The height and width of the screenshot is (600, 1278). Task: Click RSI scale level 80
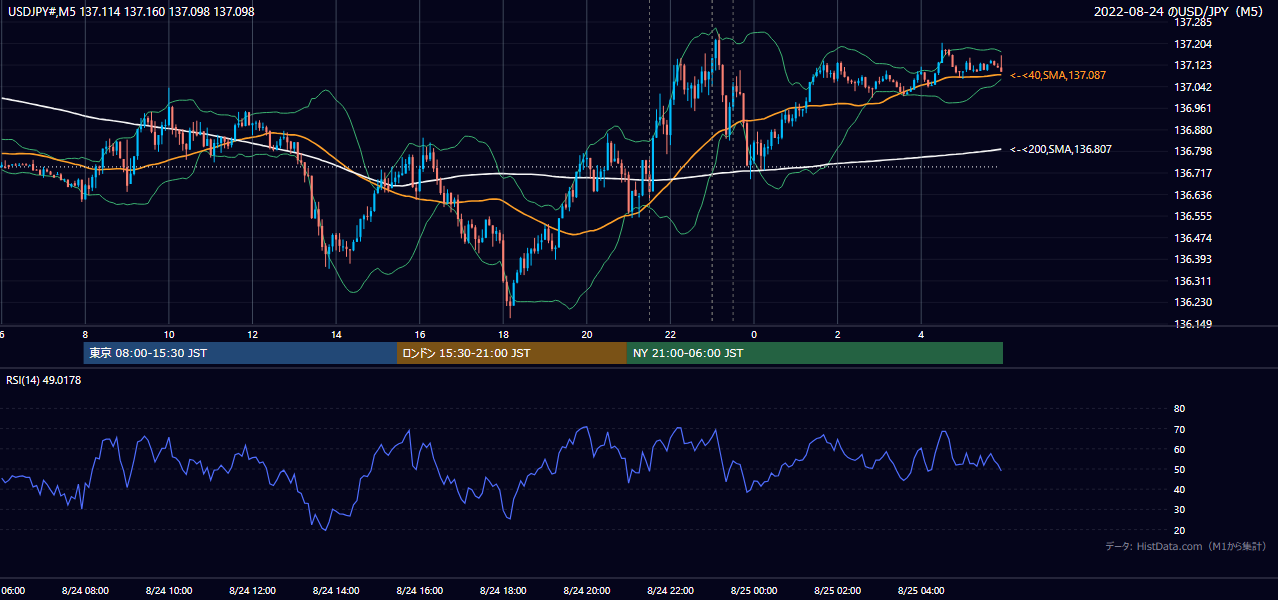[x=1179, y=409]
